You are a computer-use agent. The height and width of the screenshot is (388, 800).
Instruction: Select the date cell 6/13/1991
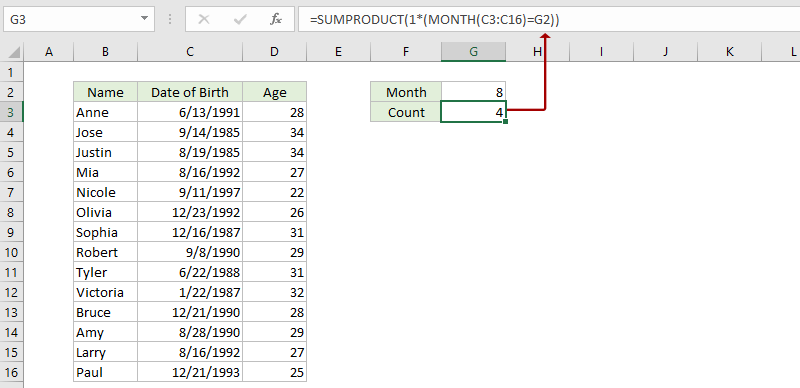(190, 112)
